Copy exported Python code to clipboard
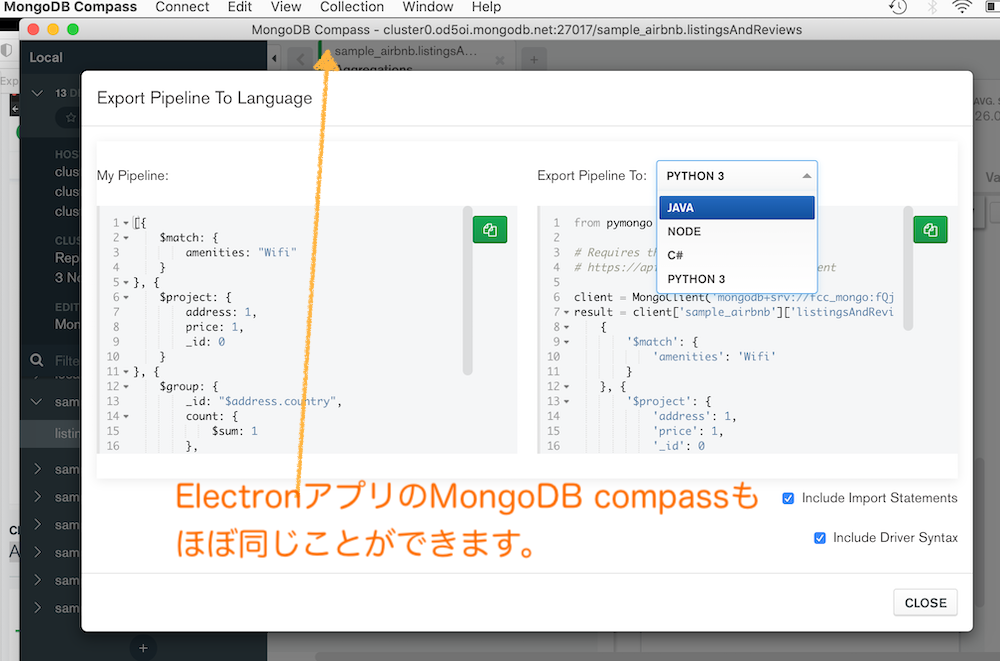This screenshot has width=1000, height=661. [x=930, y=230]
